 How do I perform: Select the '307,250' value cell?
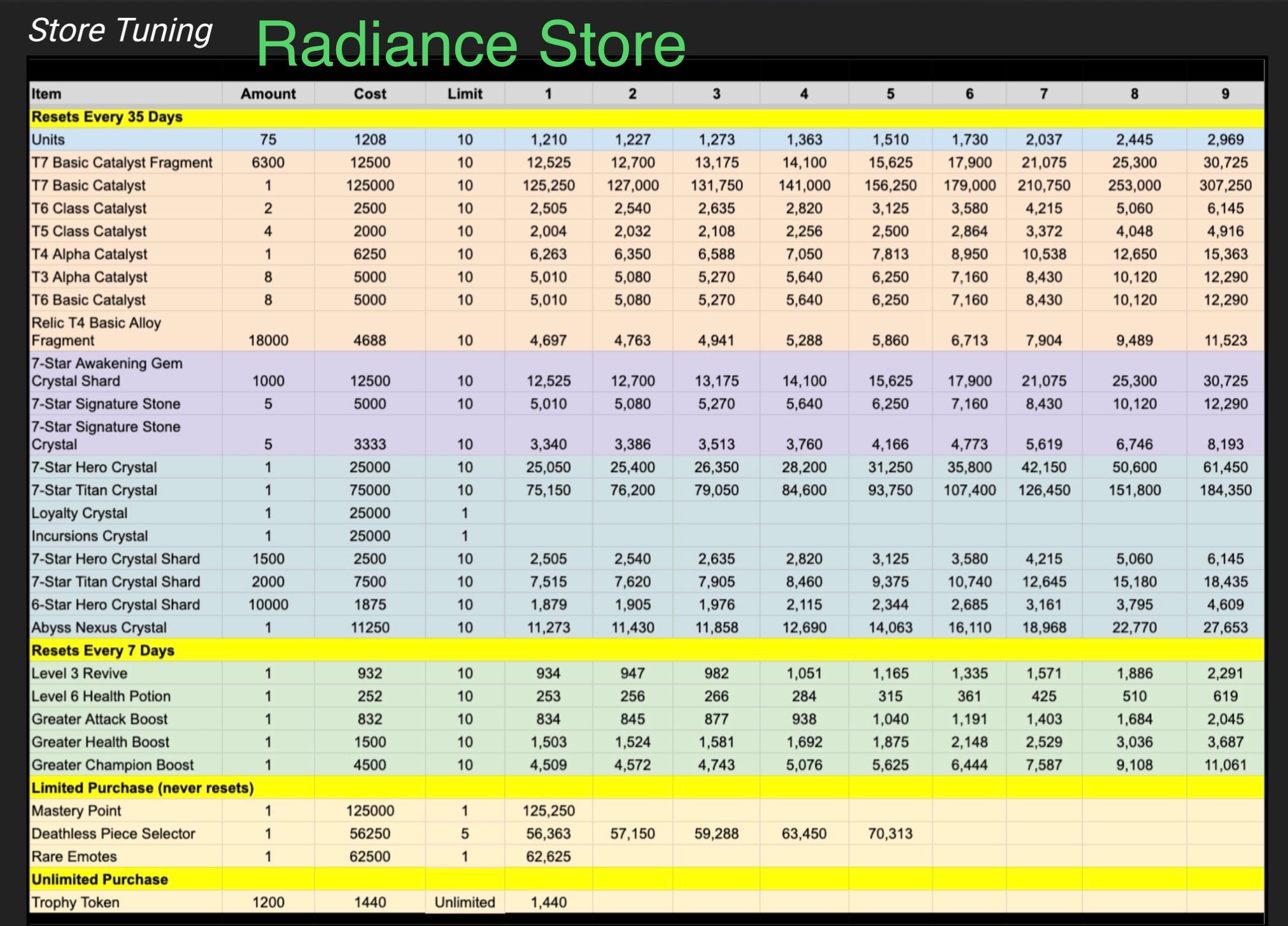pos(1226,185)
